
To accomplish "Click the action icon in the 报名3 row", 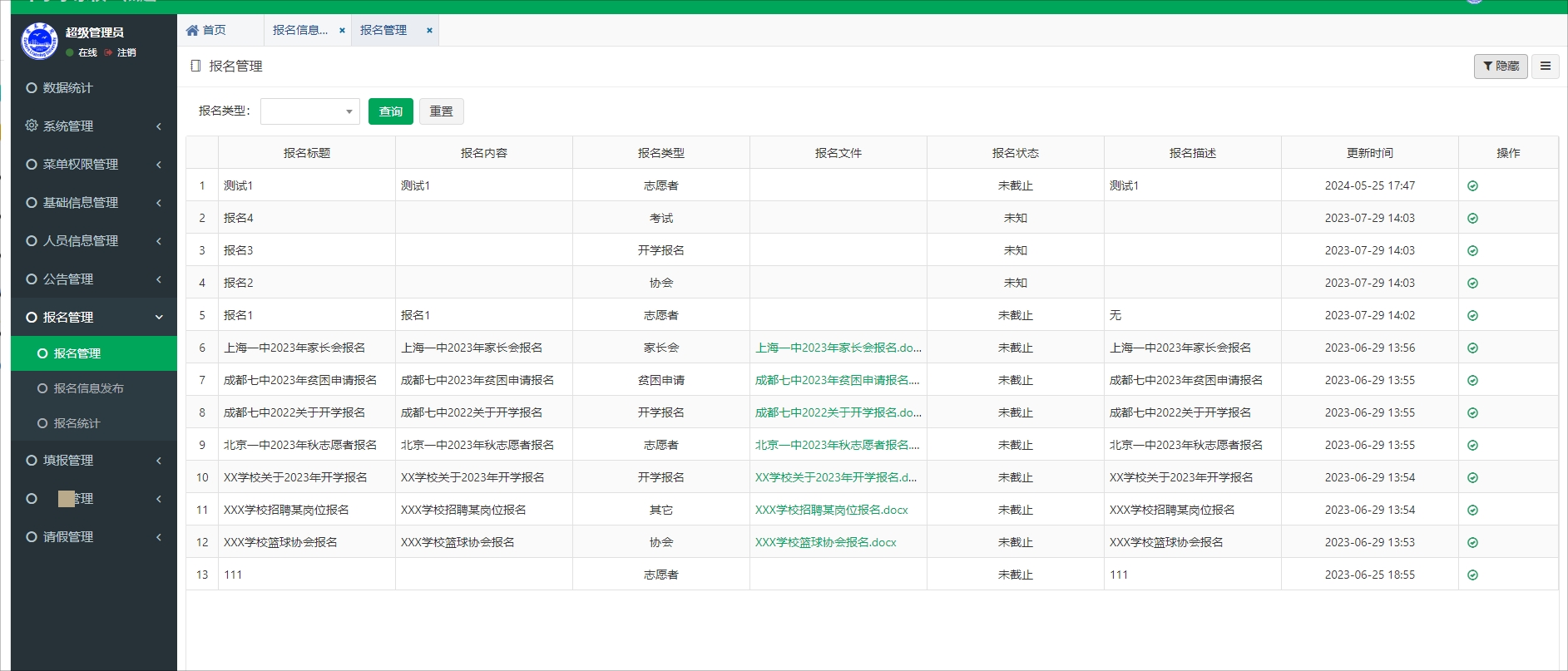I will pyautogui.click(x=1472, y=250).
